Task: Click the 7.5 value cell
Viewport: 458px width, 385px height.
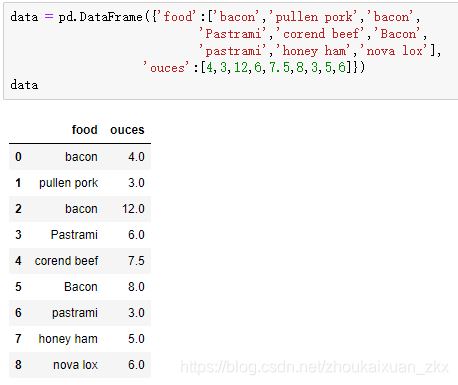Action: 136,261
